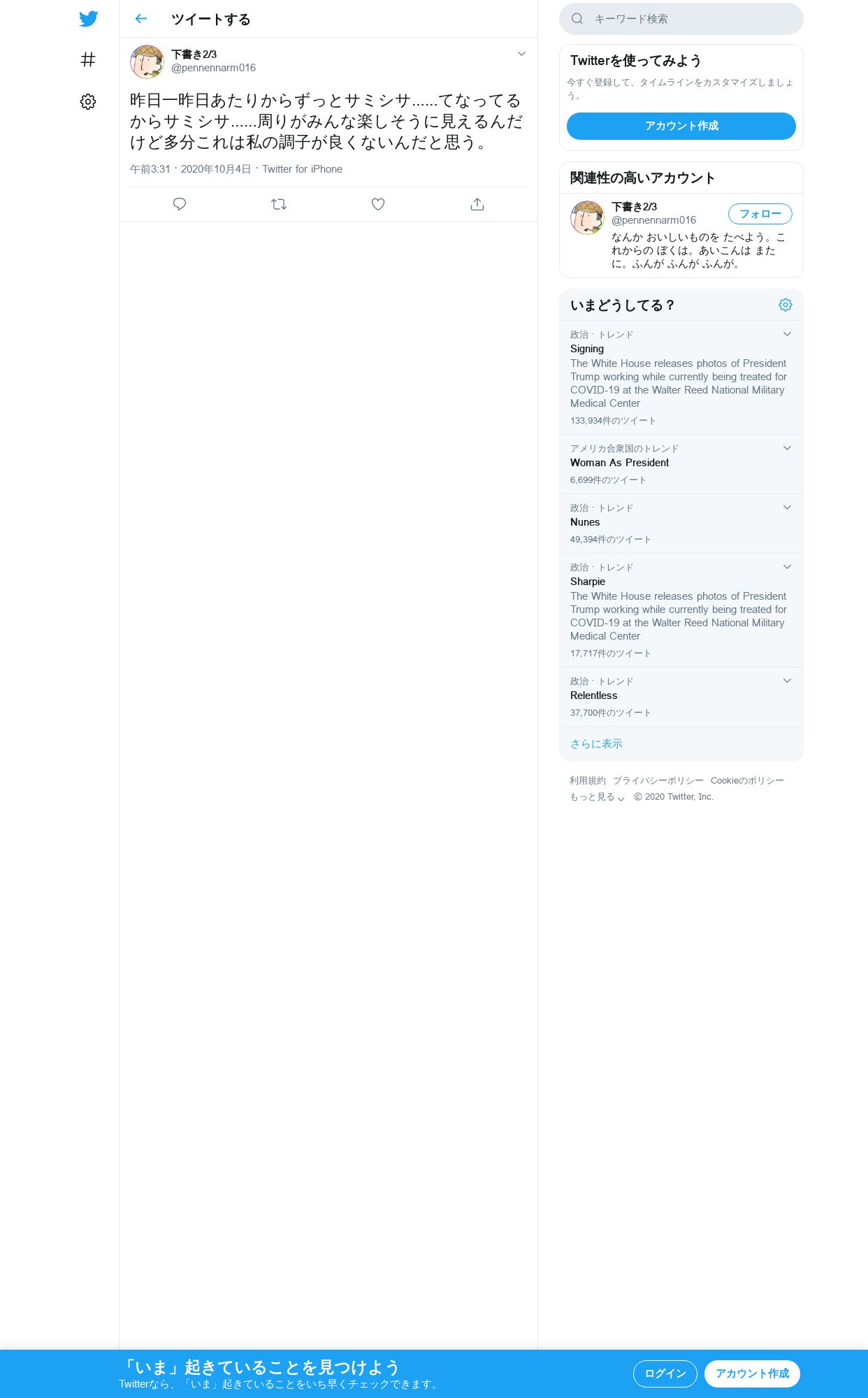The height and width of the screenshot is (1398, 868).
Task: Open the Twitter bird home icon
Action: 88,19
